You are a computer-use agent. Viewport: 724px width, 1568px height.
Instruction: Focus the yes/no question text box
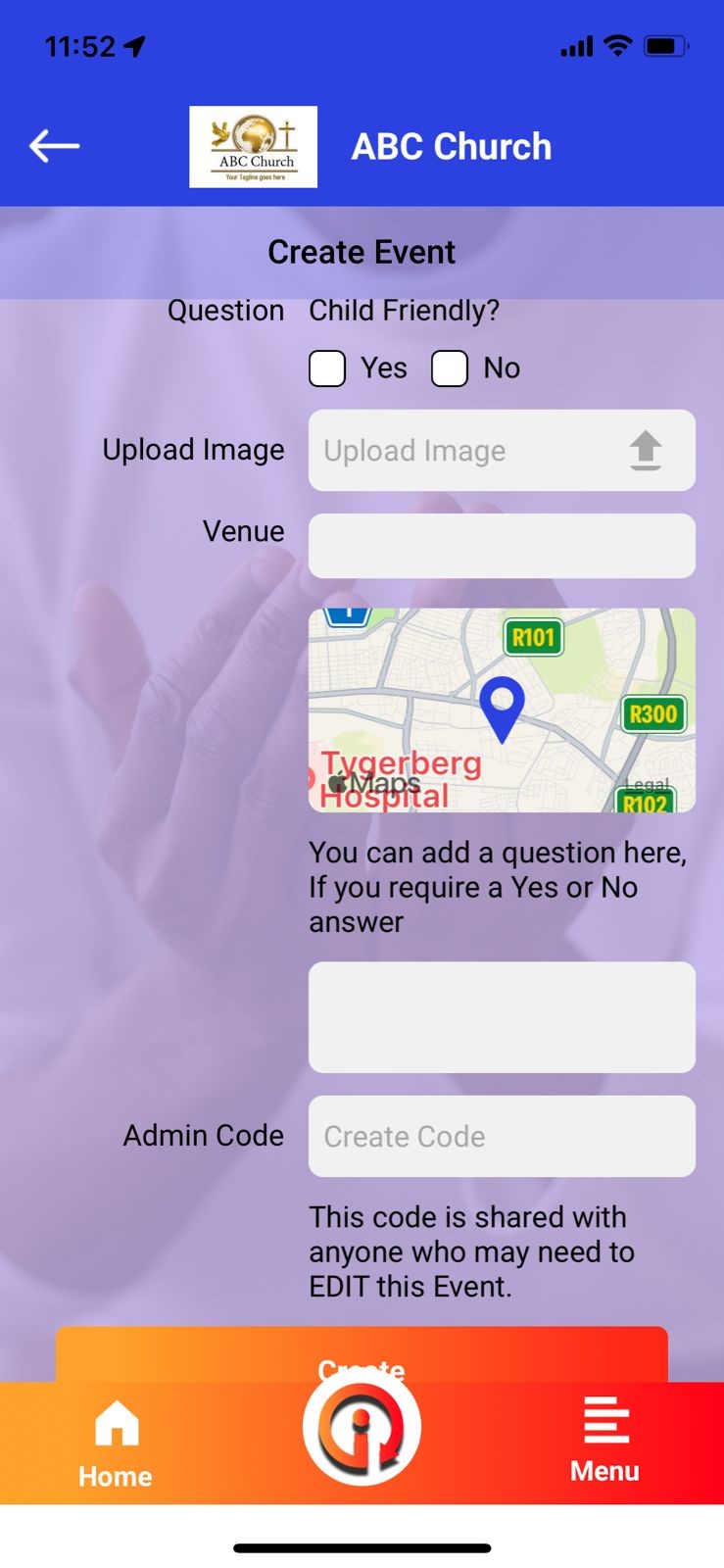pos(502,1017)
